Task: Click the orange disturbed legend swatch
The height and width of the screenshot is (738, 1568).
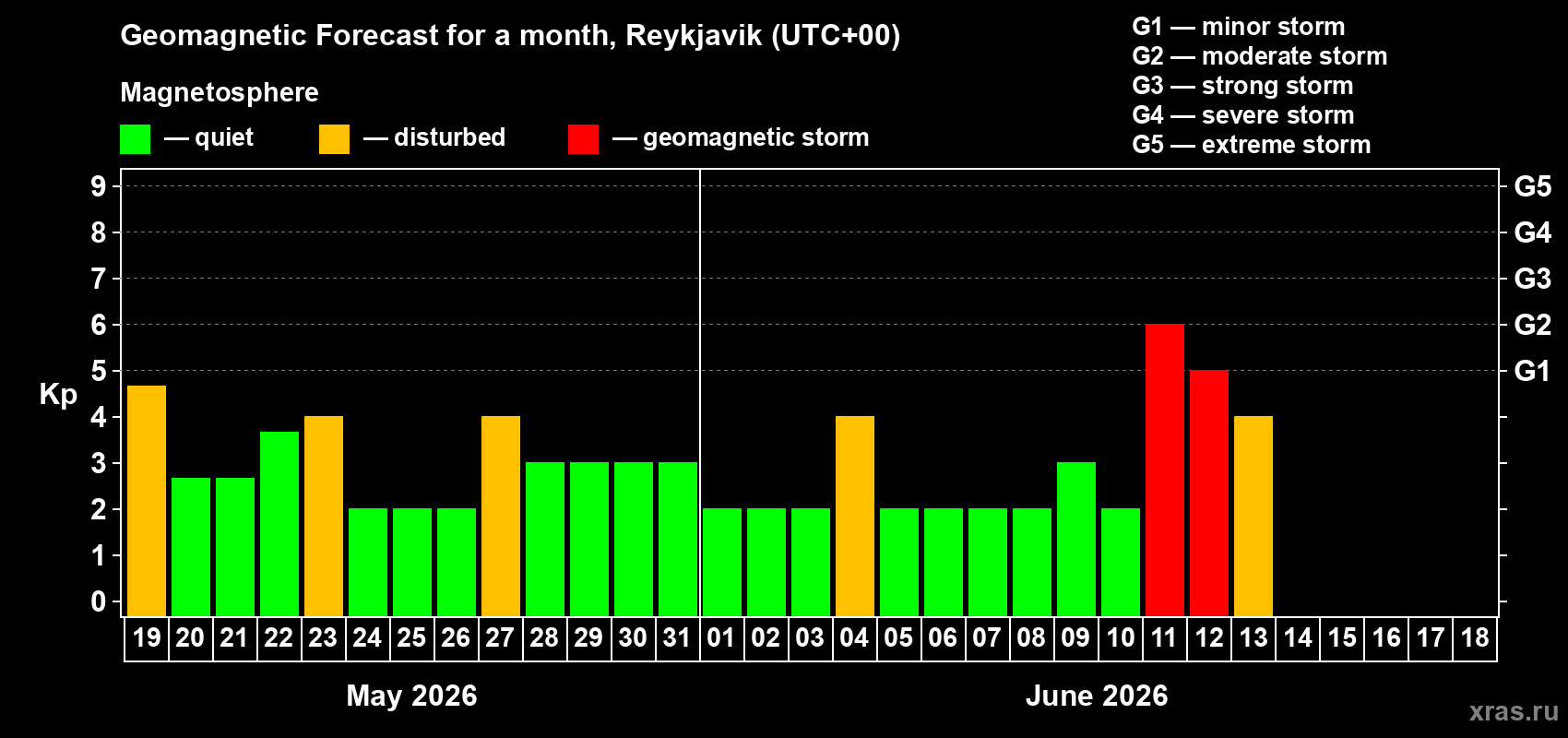Action: (x=334, y=139)
